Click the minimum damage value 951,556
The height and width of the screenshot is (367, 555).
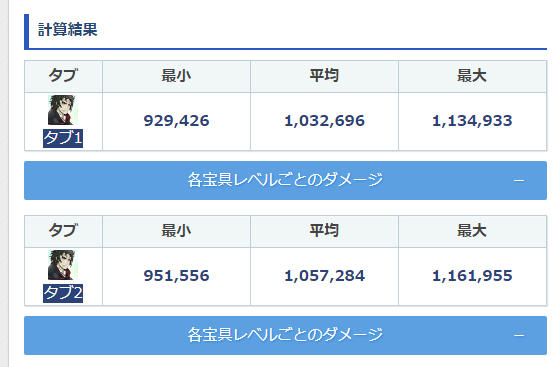click(176, 276)
